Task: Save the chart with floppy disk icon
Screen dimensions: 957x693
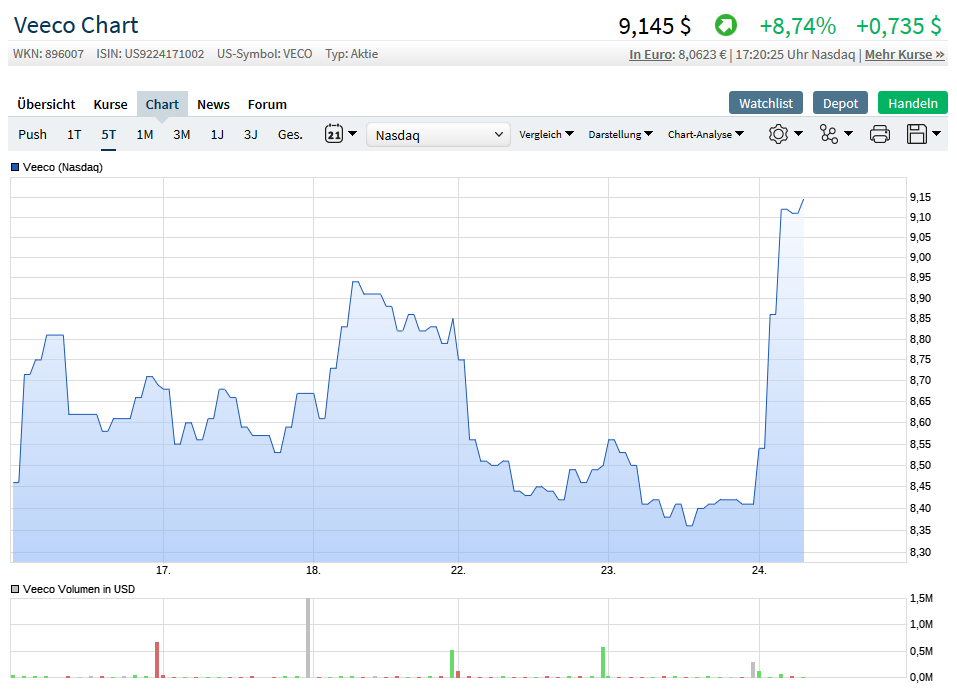Action: click(x=917, y=134)
